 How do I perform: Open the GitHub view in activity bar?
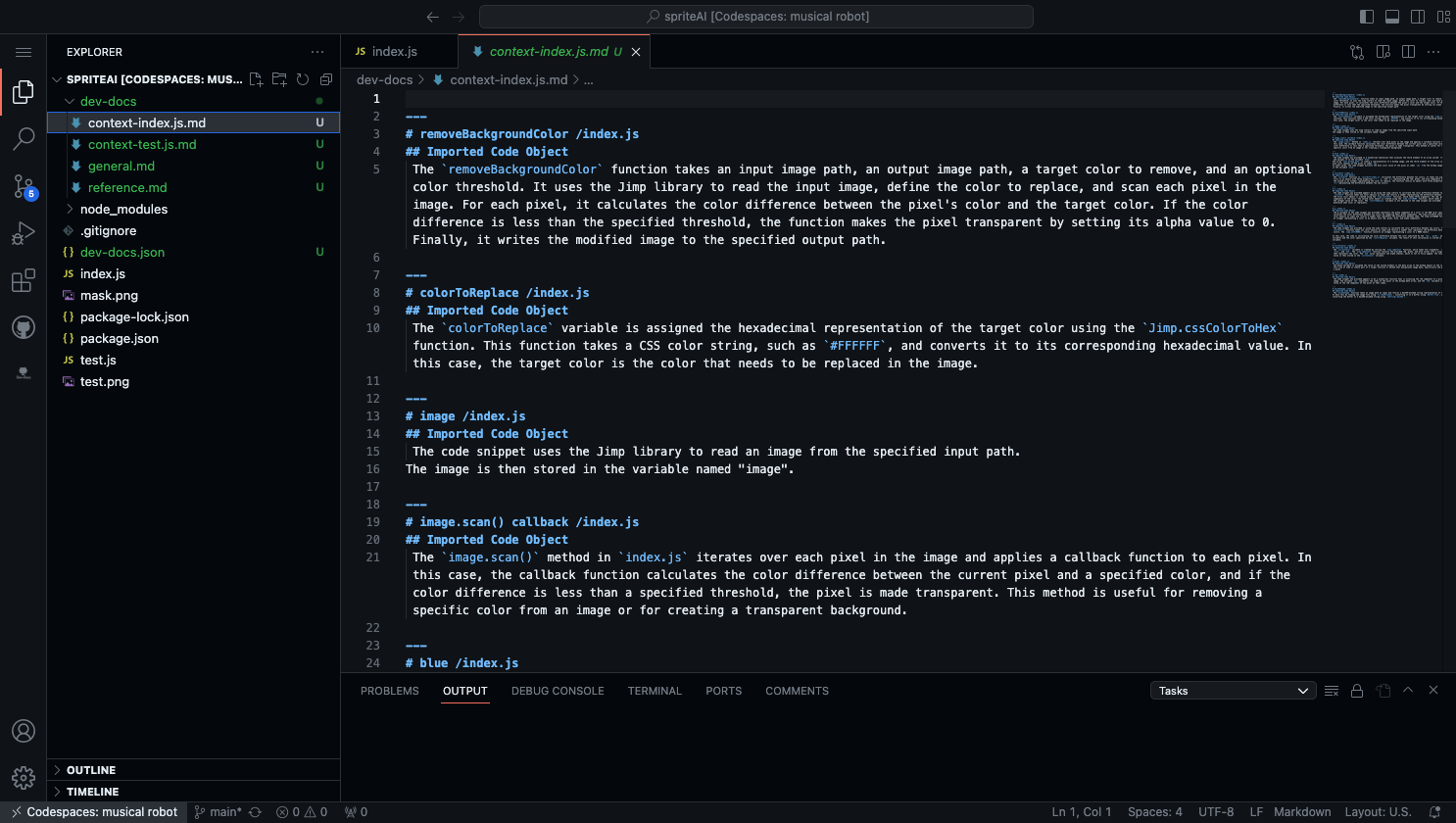[24, 328]
